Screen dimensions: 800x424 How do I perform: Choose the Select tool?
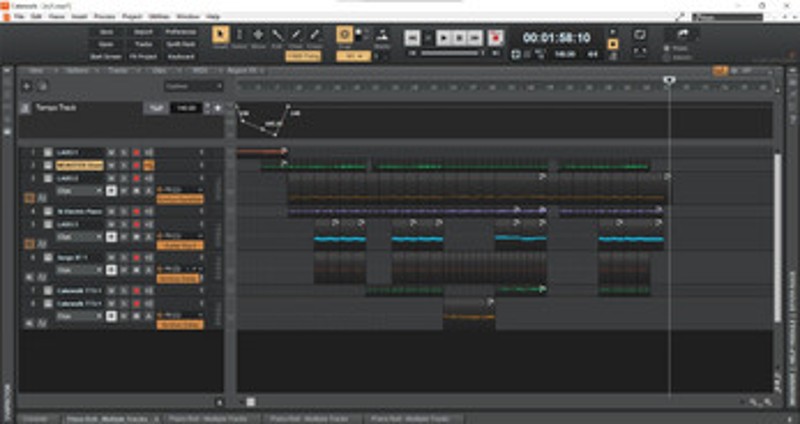[239, 35]
